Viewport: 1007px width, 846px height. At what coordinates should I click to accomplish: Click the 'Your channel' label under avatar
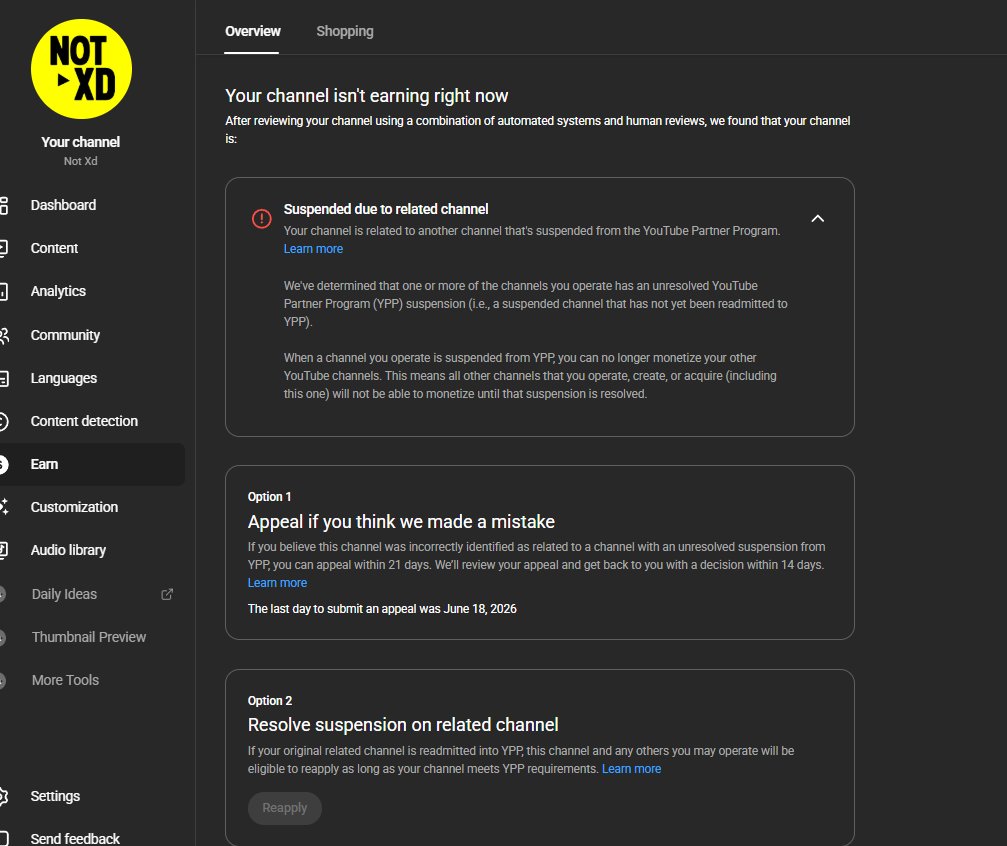coord(81,142)
